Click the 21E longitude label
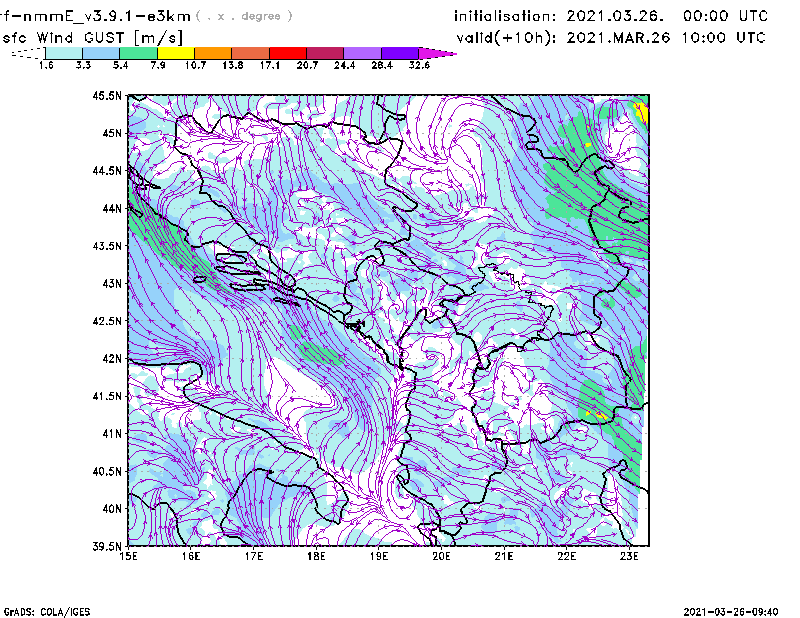Image resolution: width=800 pixels, height=618 pixels. pos(504,556)
